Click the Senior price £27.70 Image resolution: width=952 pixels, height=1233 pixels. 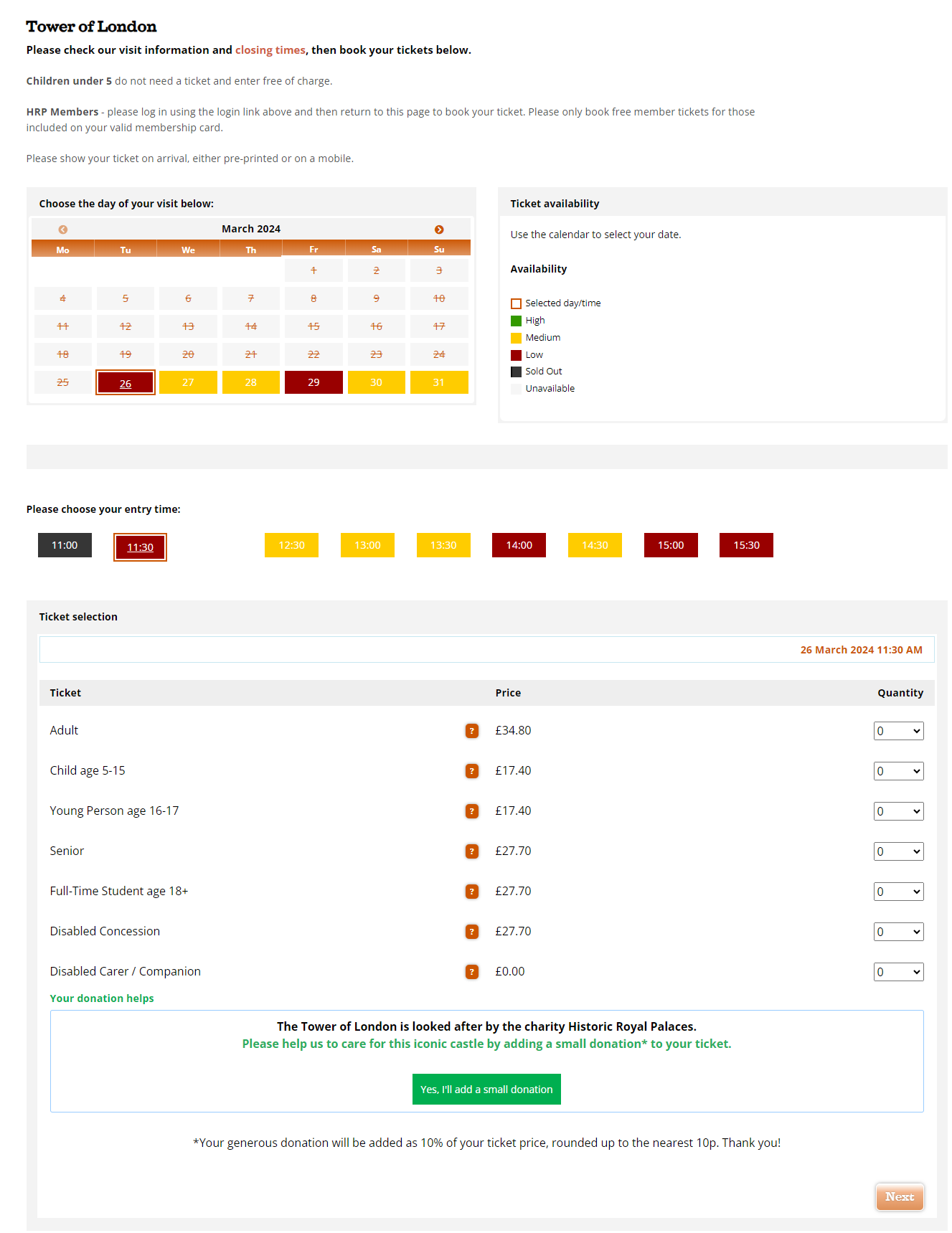pos(513,851)
